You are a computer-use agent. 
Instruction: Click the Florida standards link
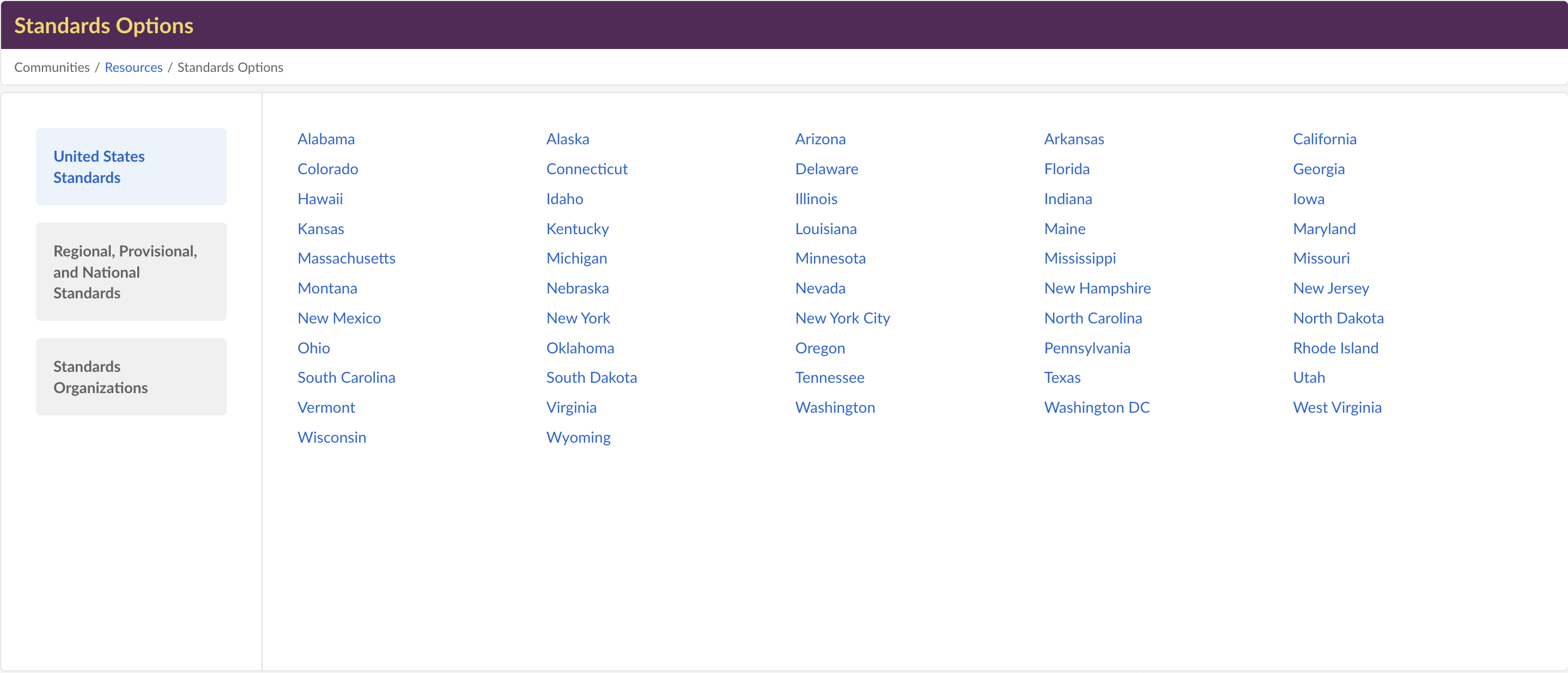tap(1066, 169)
